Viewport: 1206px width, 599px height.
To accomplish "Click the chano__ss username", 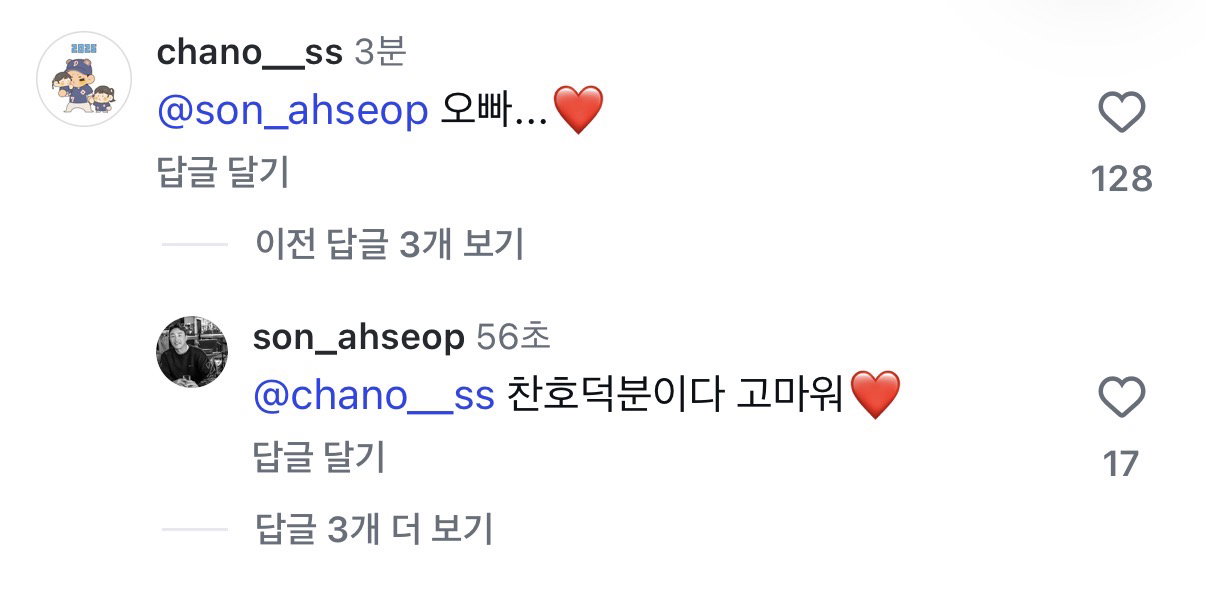I will 250,53.
